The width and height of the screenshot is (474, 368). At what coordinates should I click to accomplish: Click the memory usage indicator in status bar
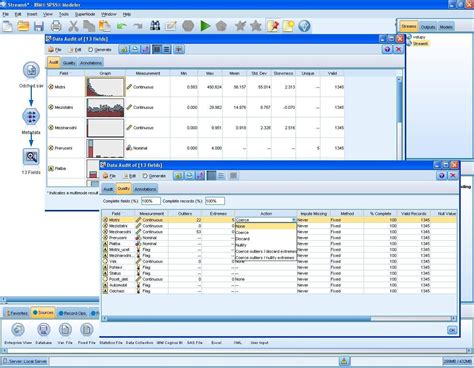tap(457, 361)
